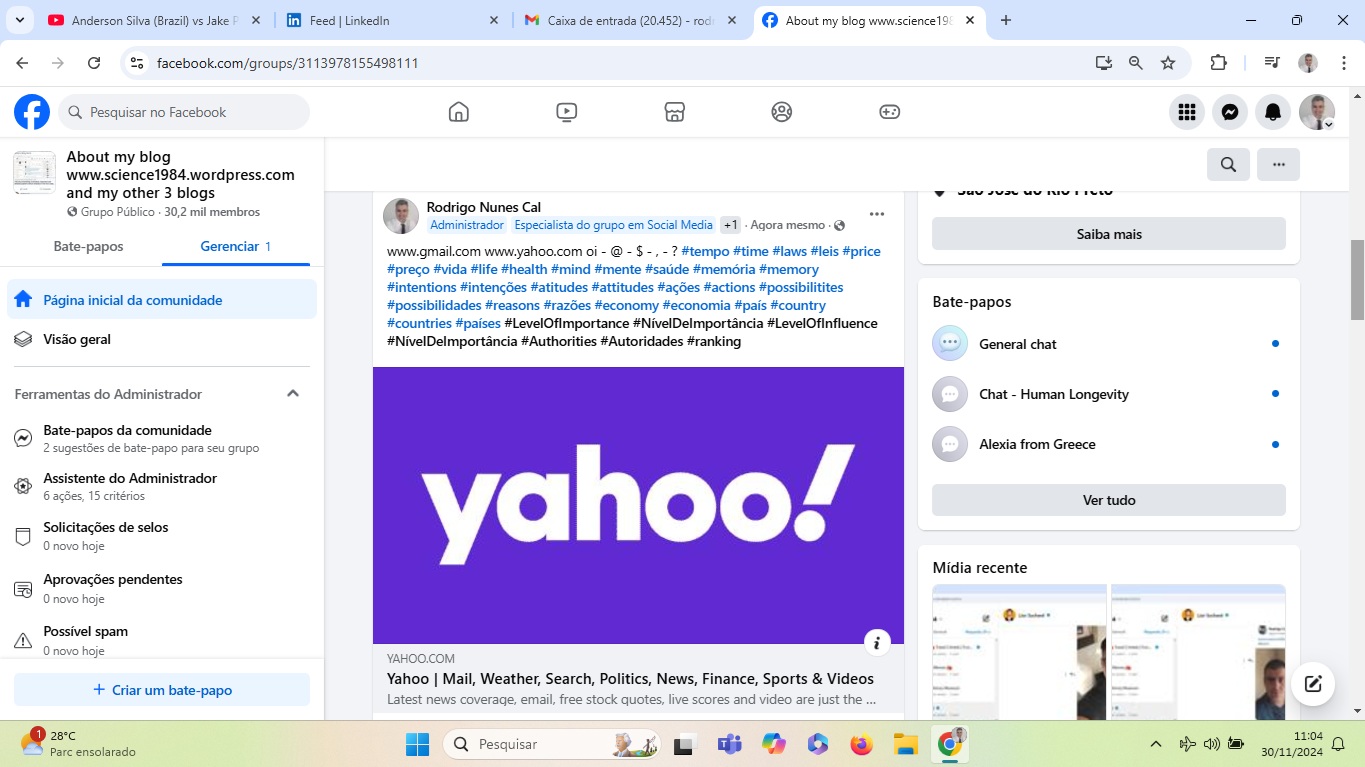The image size is (1365, 767).
Task: Open the Alexia from Greece chat
Action: 1109,444
